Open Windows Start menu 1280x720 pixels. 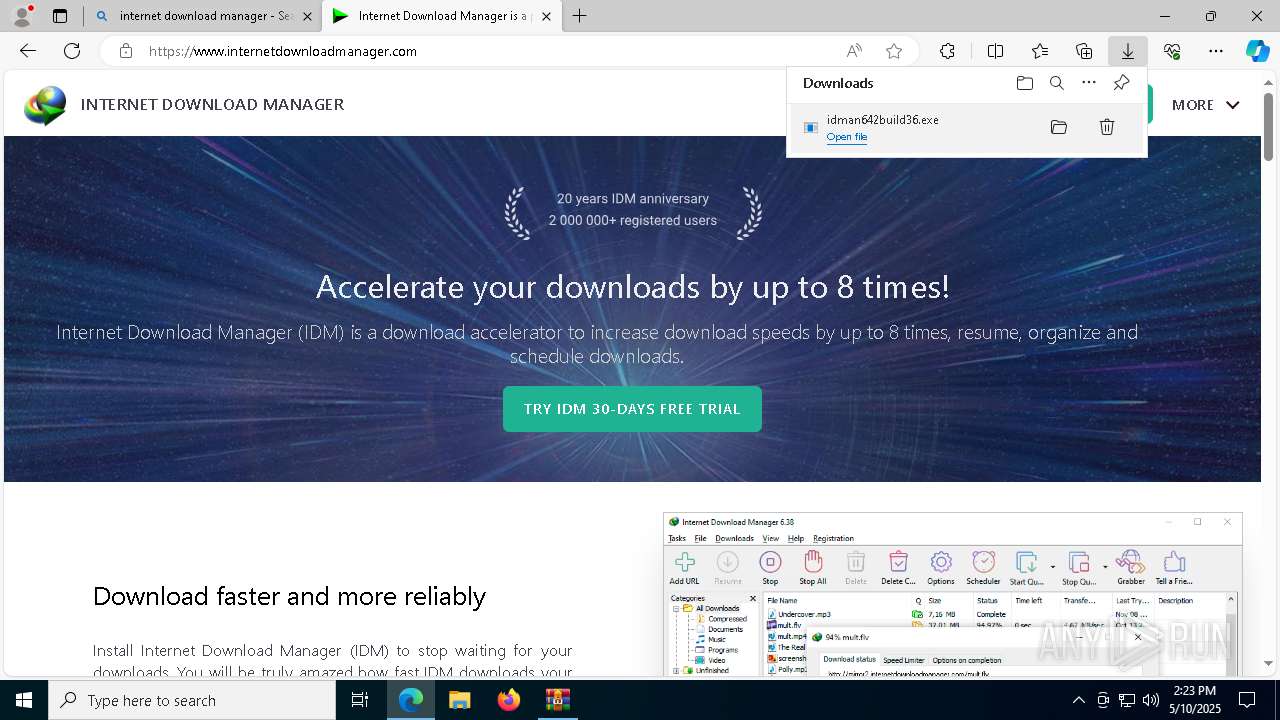(24, 700)
